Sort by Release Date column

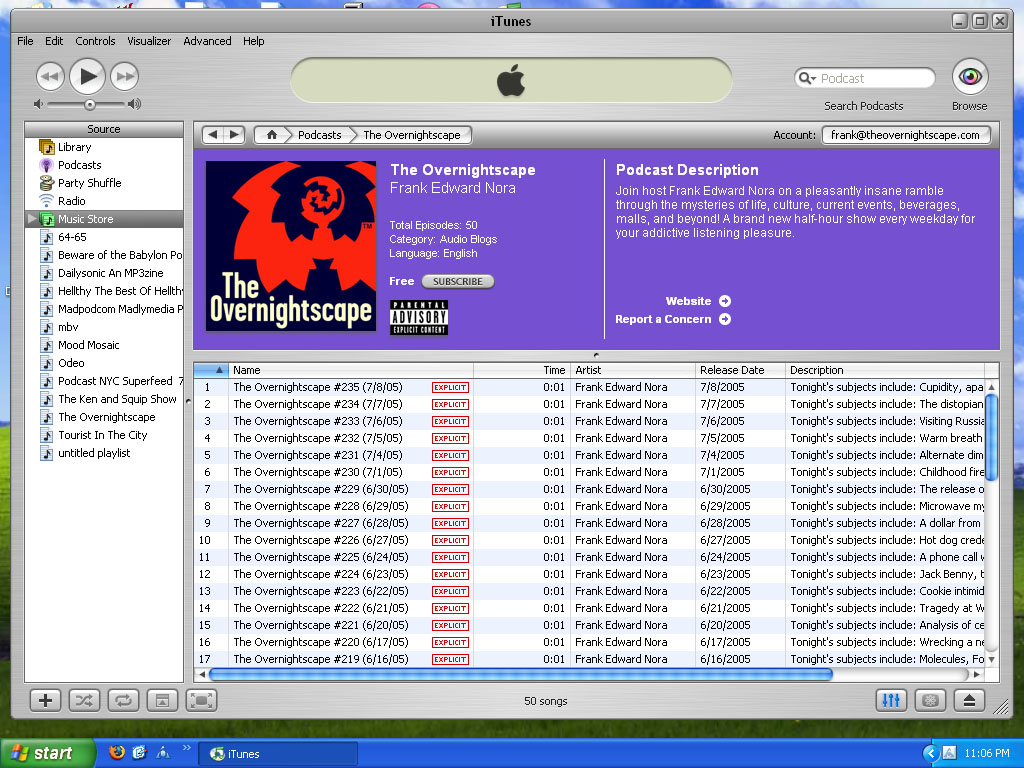[740, 370]
